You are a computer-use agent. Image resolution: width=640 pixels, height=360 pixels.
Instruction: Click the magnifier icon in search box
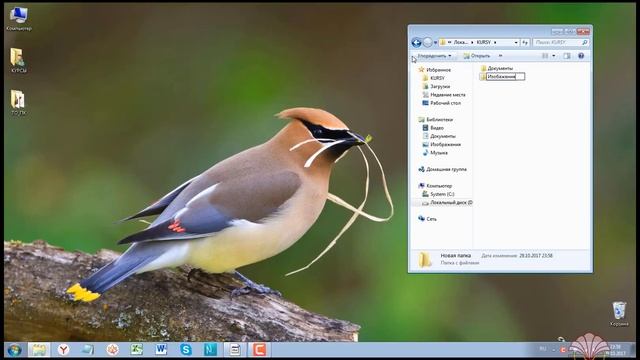[584, 42]
